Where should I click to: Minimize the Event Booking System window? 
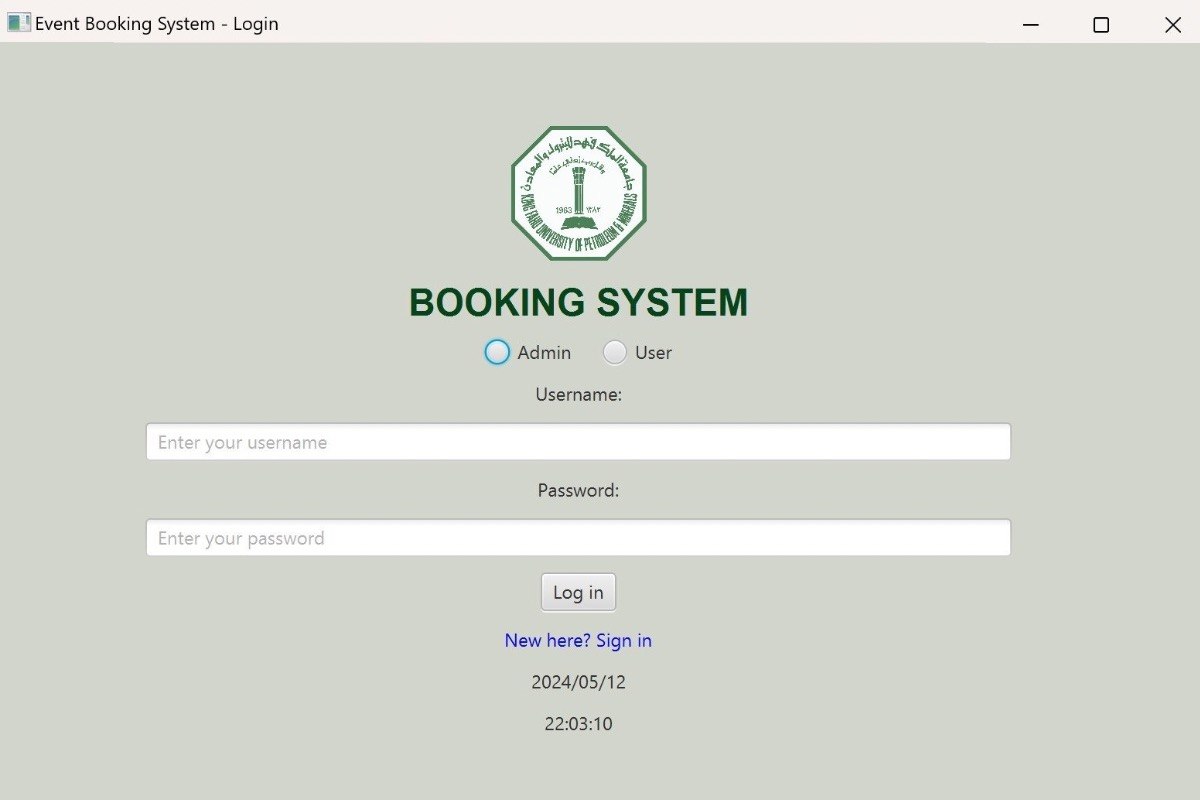pyautogui.click(x=1031, y=25)
